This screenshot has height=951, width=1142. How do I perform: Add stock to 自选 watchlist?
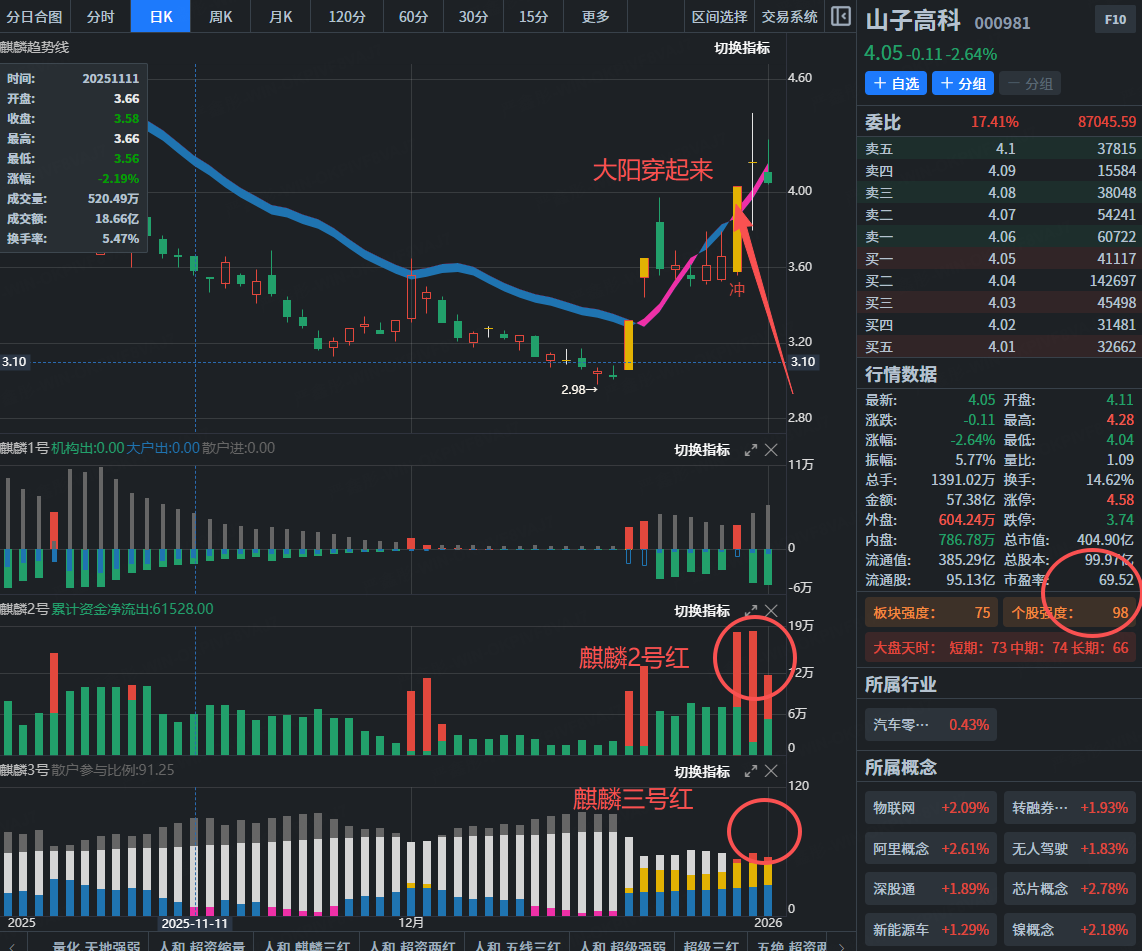click(x=895, y=84)
